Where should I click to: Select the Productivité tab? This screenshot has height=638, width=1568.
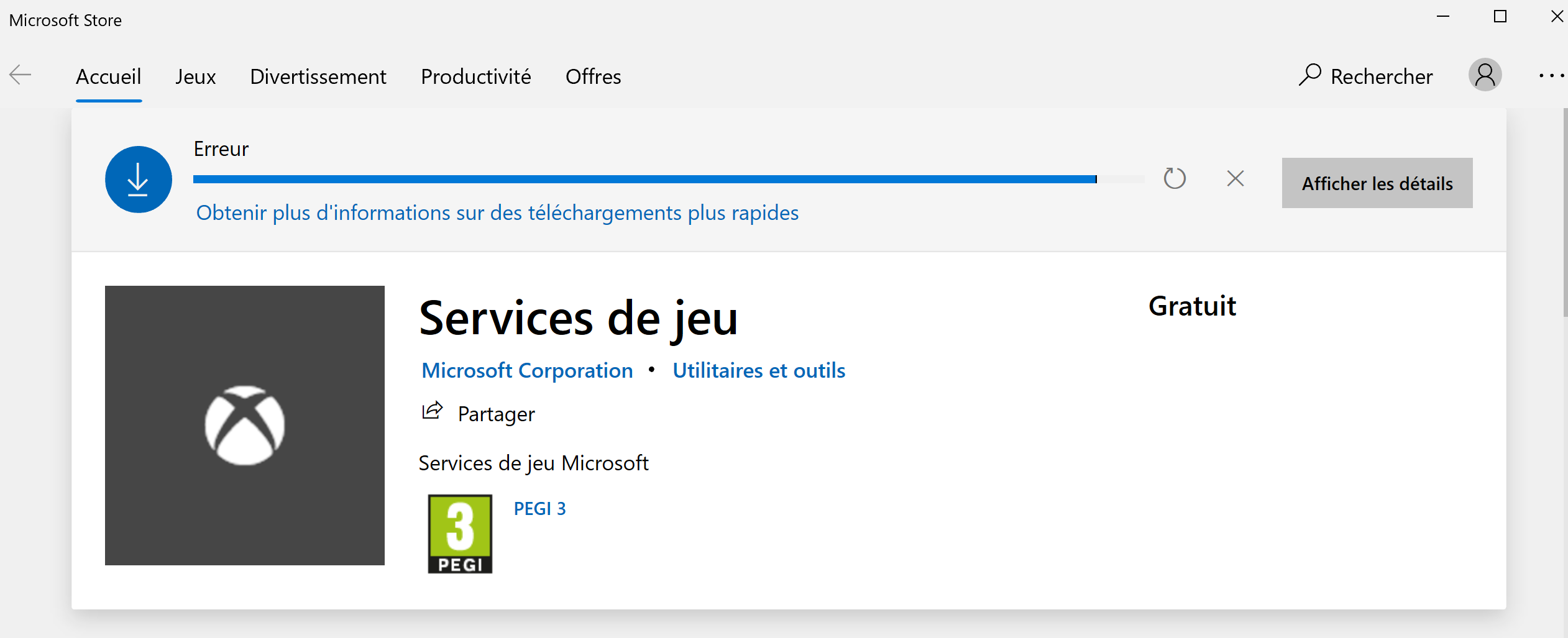pos(476,76)
